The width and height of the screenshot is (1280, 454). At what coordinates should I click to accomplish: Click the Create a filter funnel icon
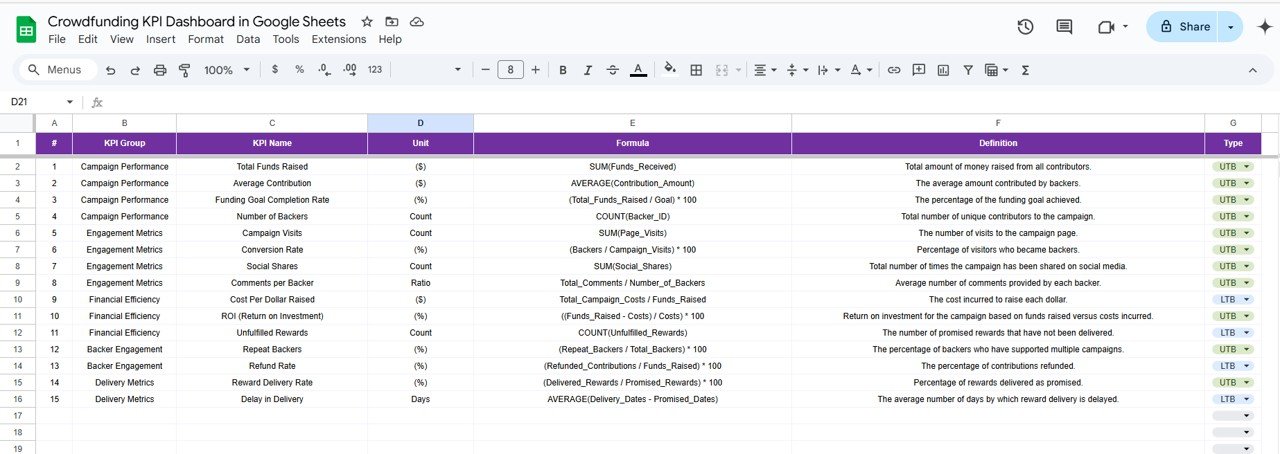968,70
